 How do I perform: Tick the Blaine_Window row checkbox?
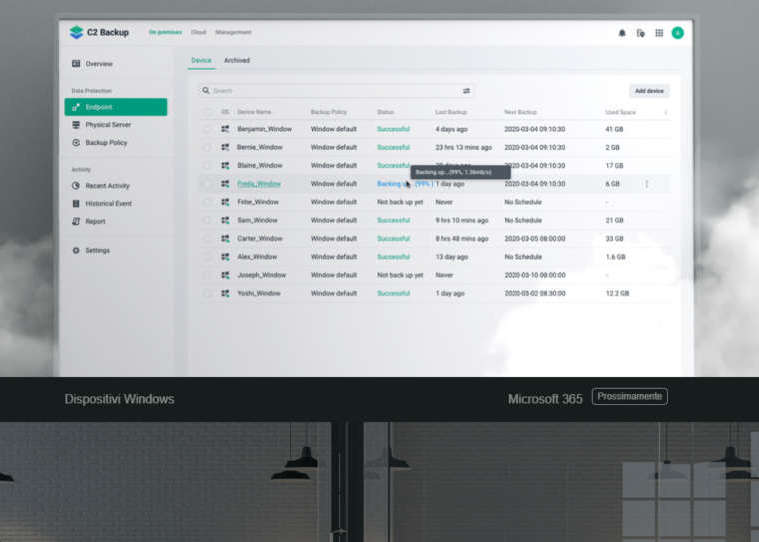[208, 166]
